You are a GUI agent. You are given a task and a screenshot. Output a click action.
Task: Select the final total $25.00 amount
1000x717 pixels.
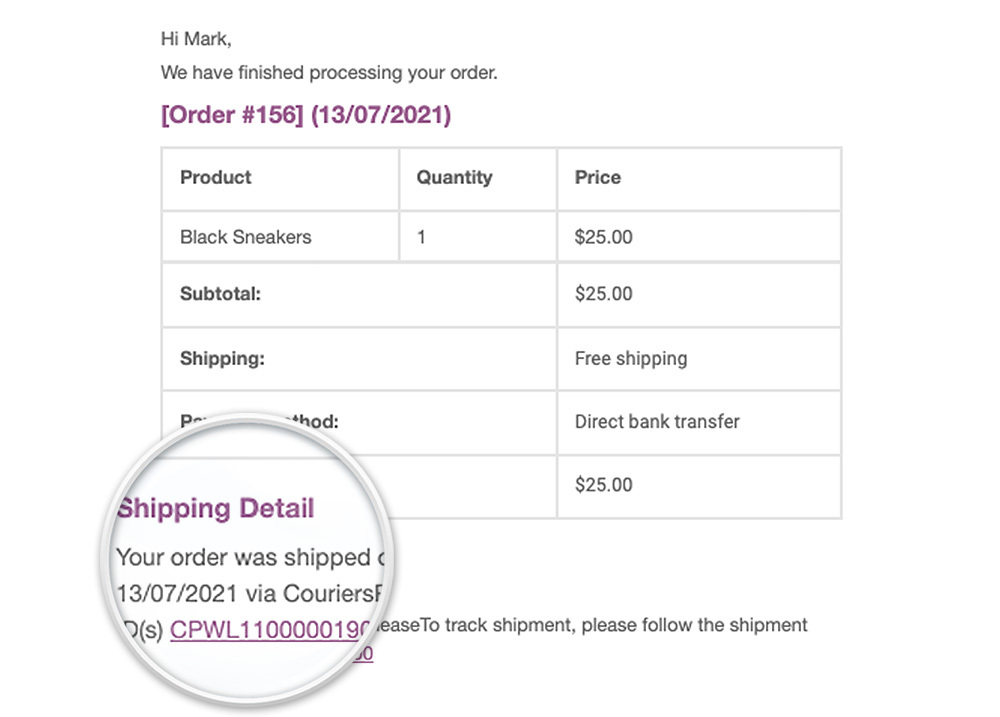(x=604, y=485)
